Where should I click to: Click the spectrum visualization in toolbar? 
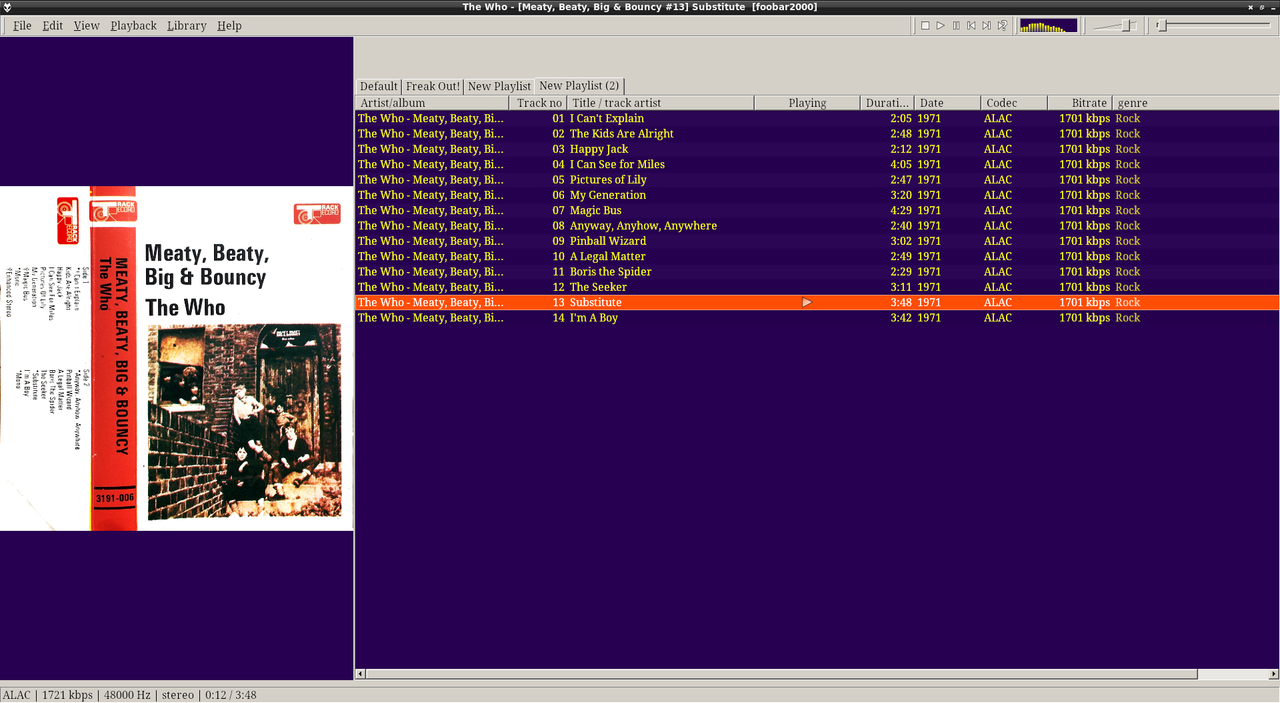pyautogui.click(x=1048, y=25)
